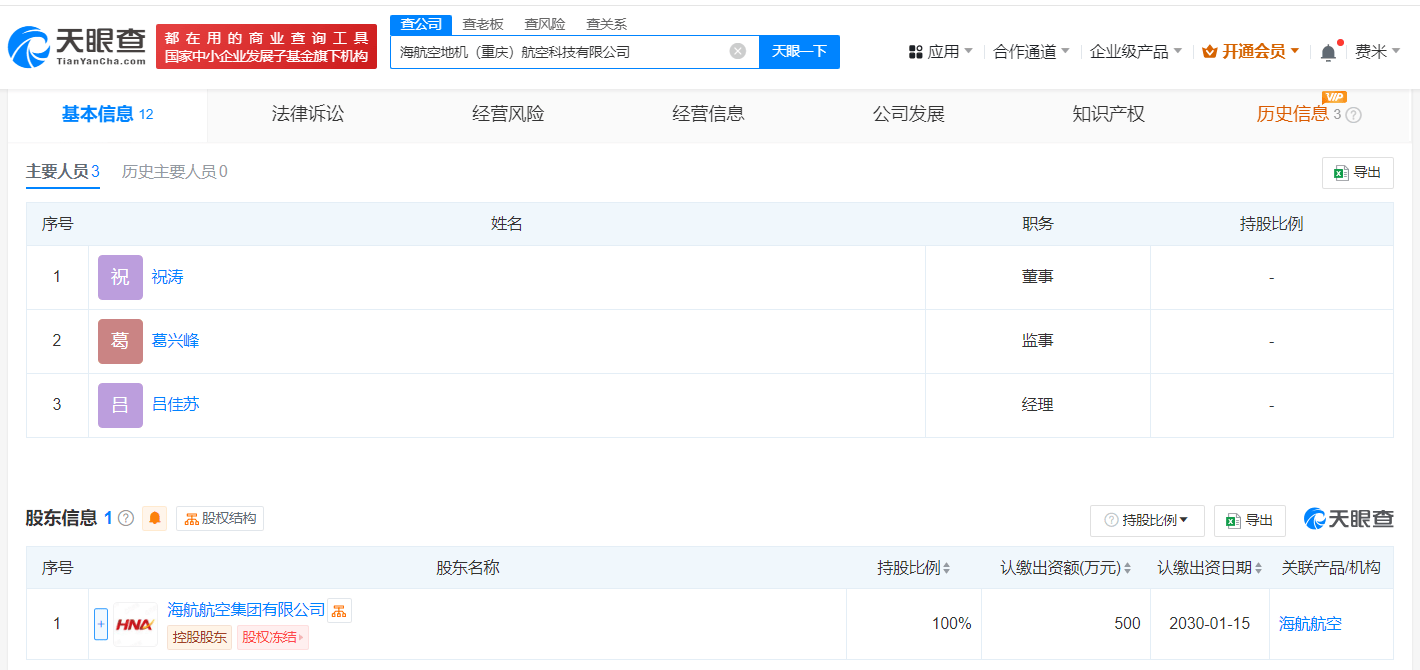Open help icon next to 股东信息

click(126, 518)
